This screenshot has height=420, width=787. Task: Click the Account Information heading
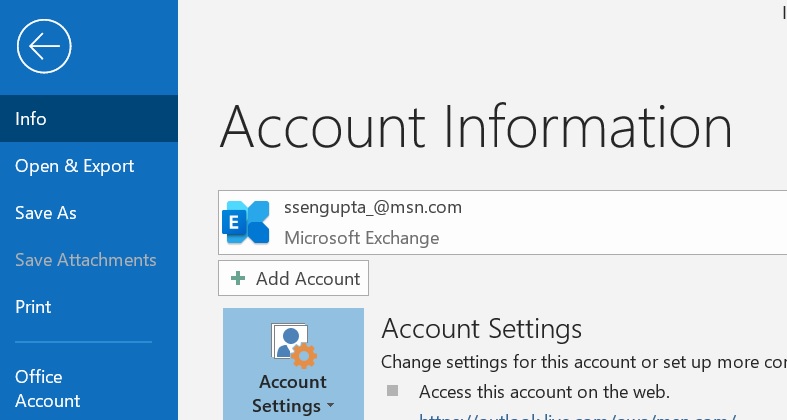pos(475,126)
